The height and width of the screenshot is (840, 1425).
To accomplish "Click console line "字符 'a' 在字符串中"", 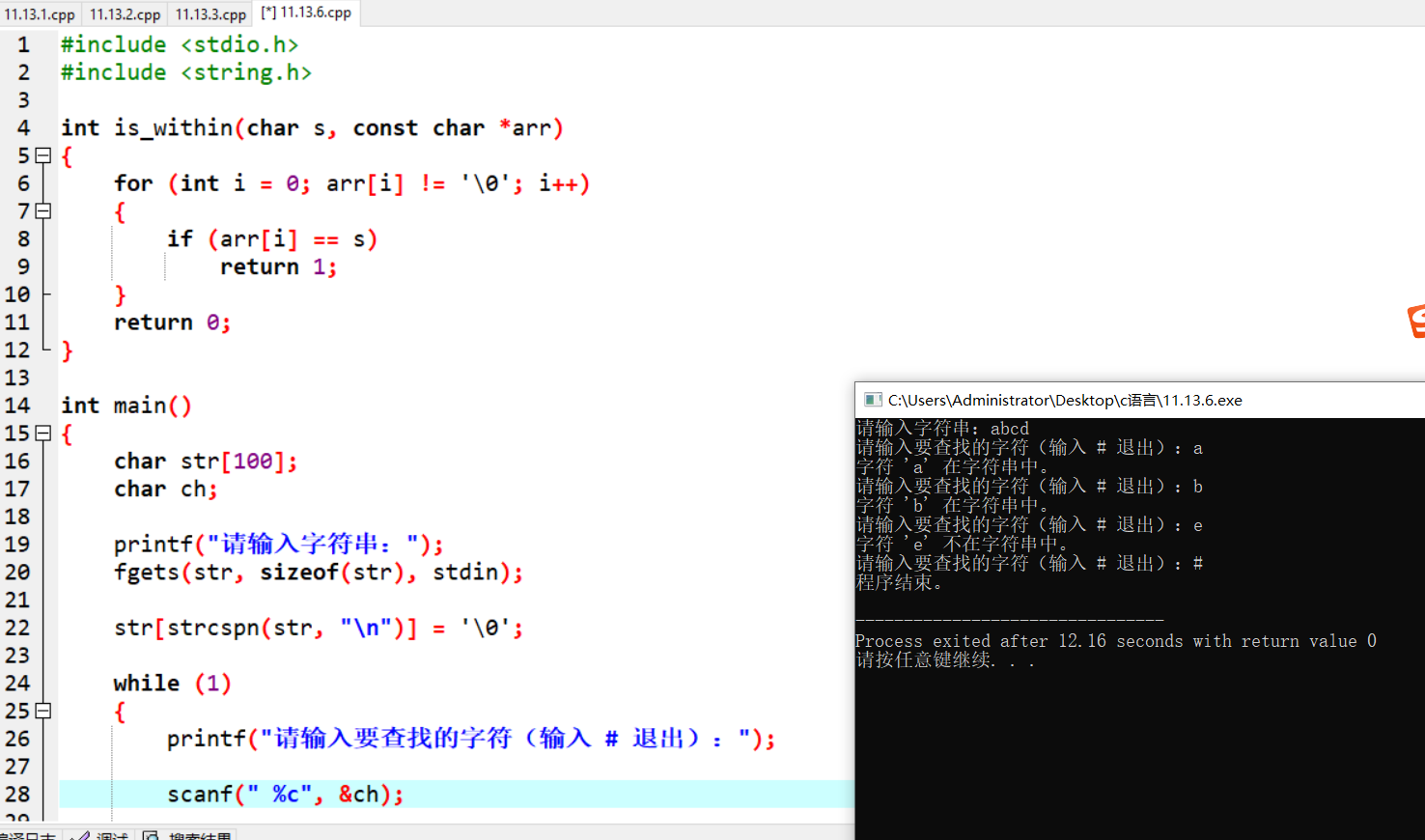I will (952, 467).
